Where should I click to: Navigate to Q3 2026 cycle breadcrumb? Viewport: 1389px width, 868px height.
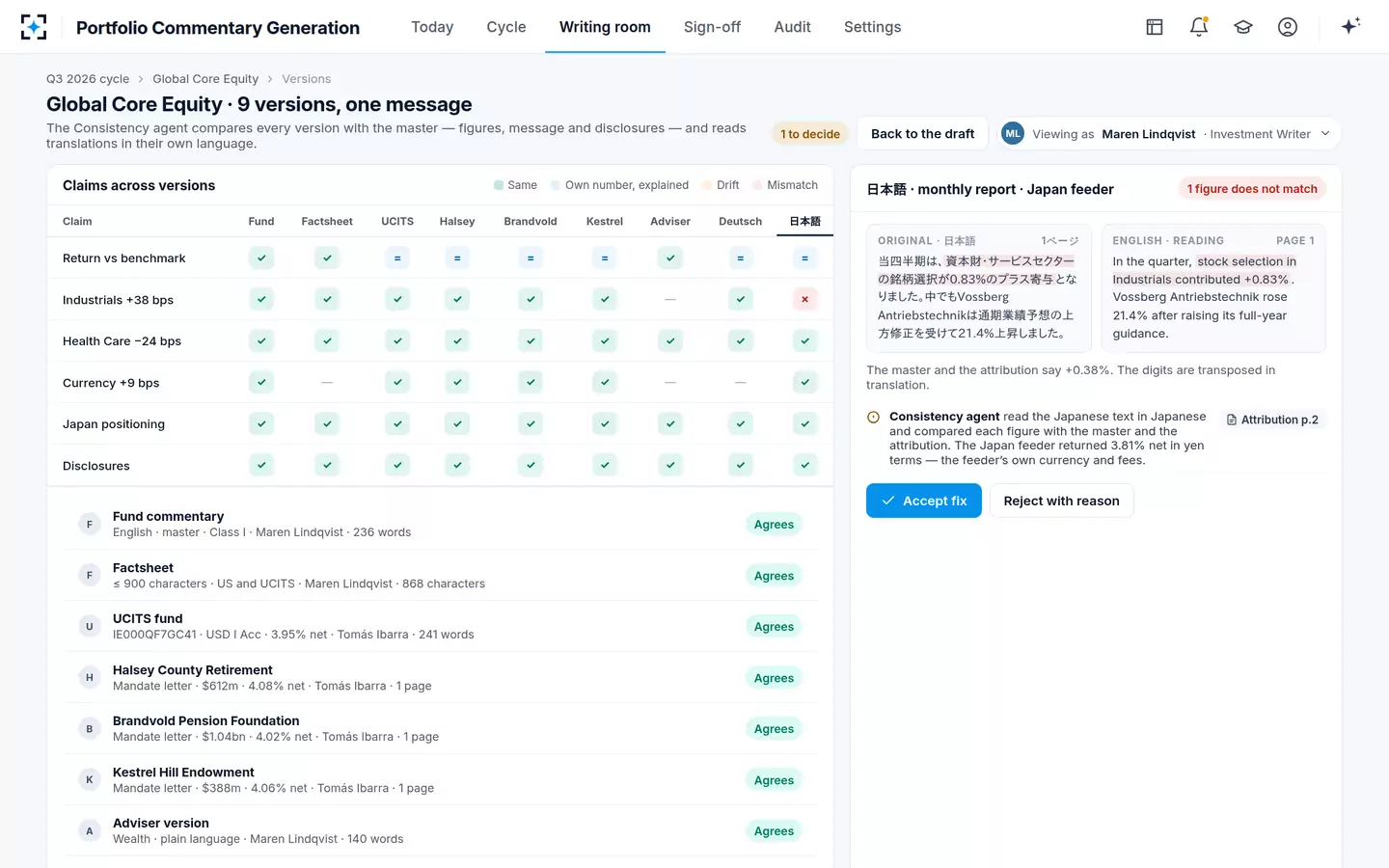coord(88,79)
